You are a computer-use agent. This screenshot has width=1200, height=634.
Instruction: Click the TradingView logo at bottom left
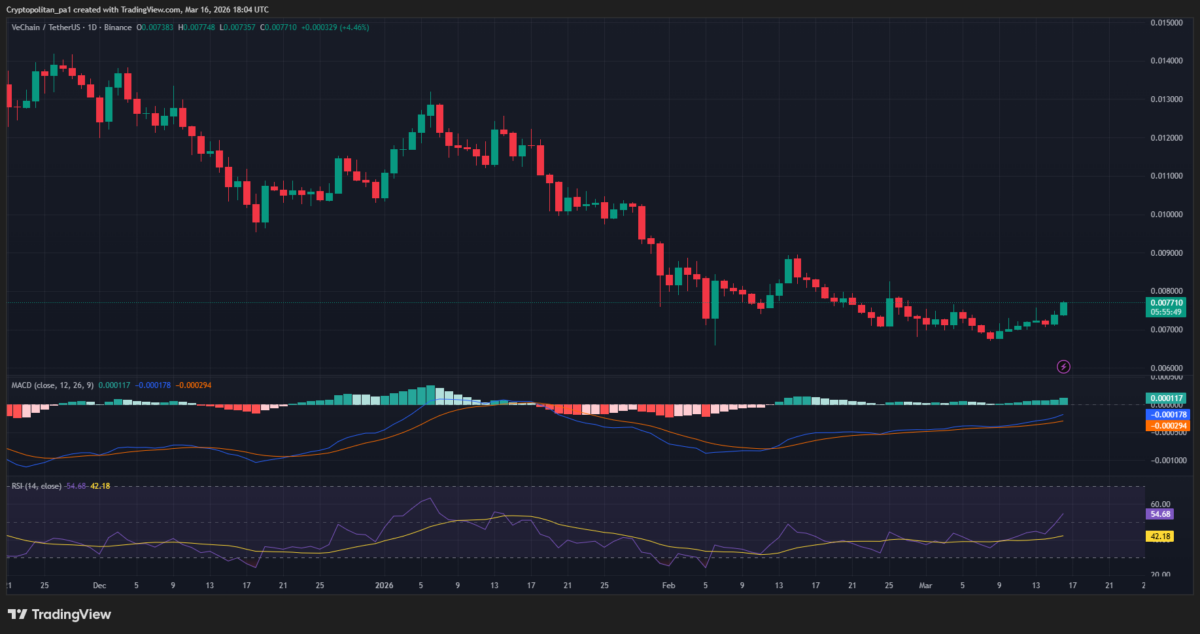[59, 614]
